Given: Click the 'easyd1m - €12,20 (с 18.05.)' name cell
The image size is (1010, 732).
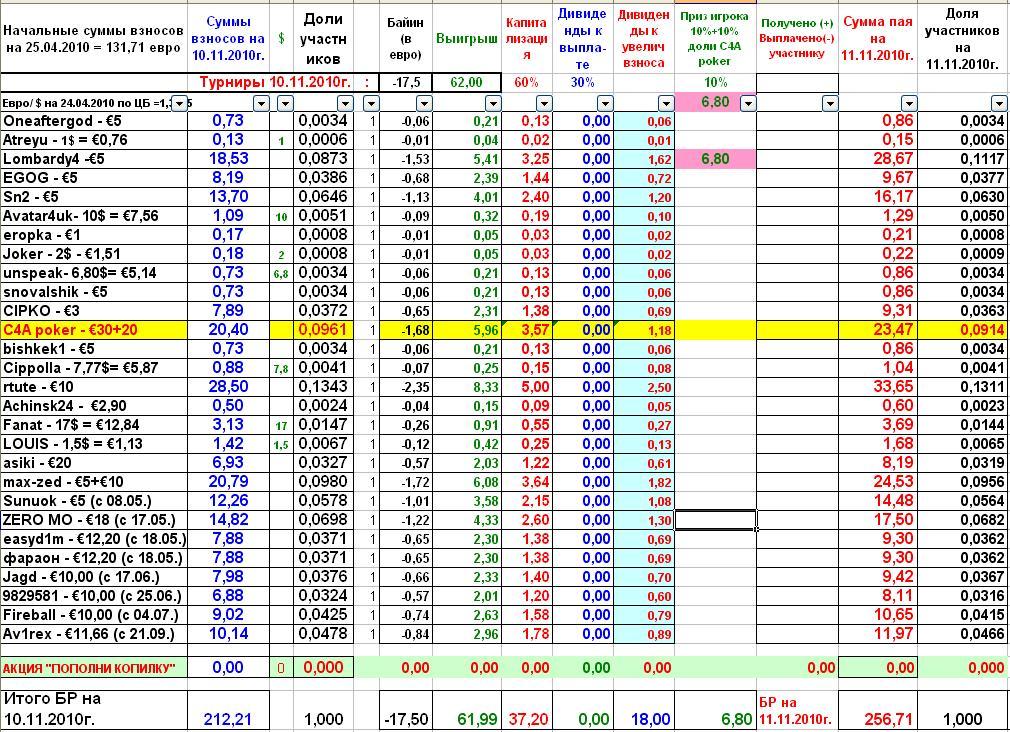Looking at the screenshot, I should (x=95, y=539).
